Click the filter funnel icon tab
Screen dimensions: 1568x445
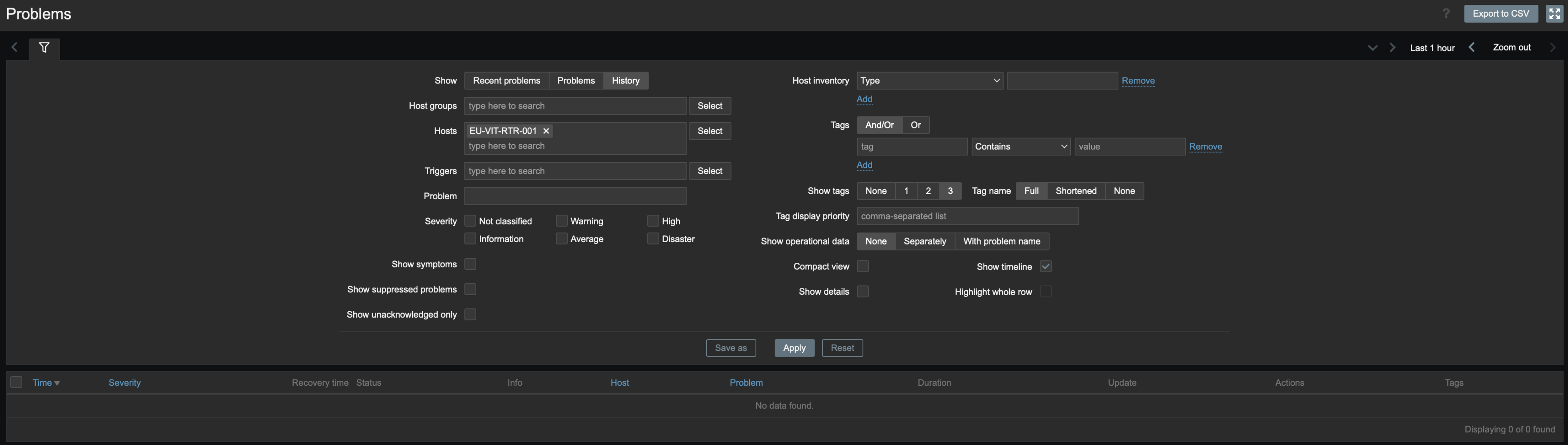coord(44,47)
